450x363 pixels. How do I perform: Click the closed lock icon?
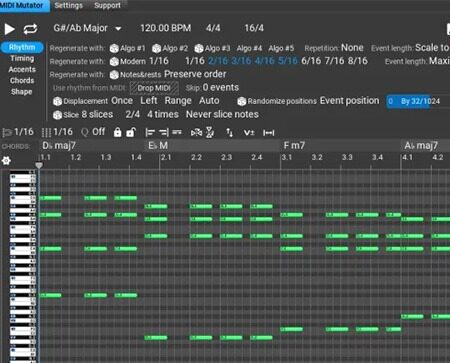[117, 133]
